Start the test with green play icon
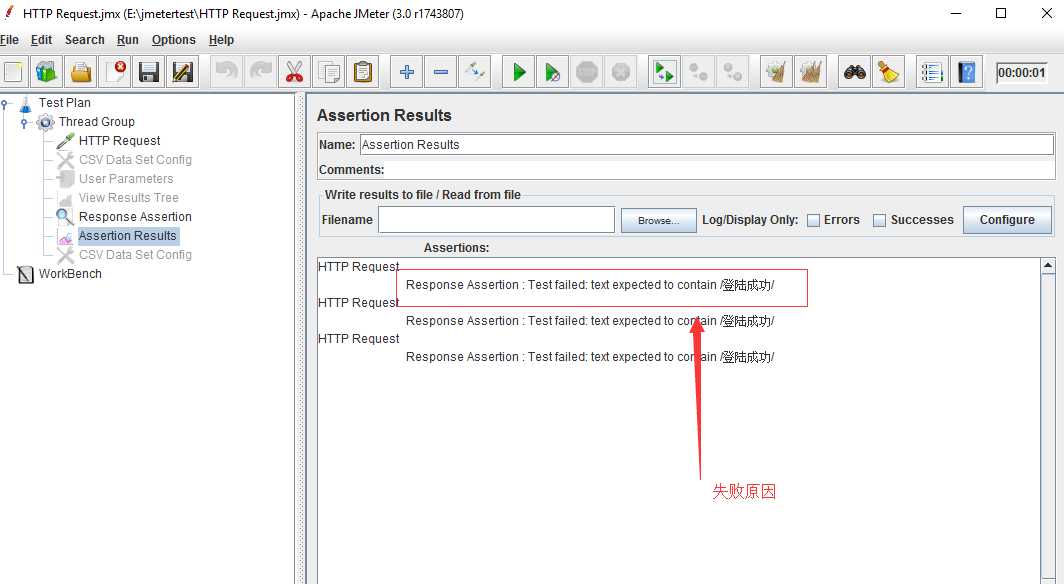 click(519, 71)
